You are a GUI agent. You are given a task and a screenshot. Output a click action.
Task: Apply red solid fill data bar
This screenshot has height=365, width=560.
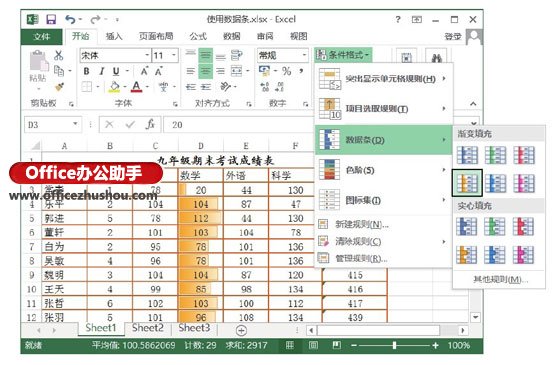tap(523, 227)
